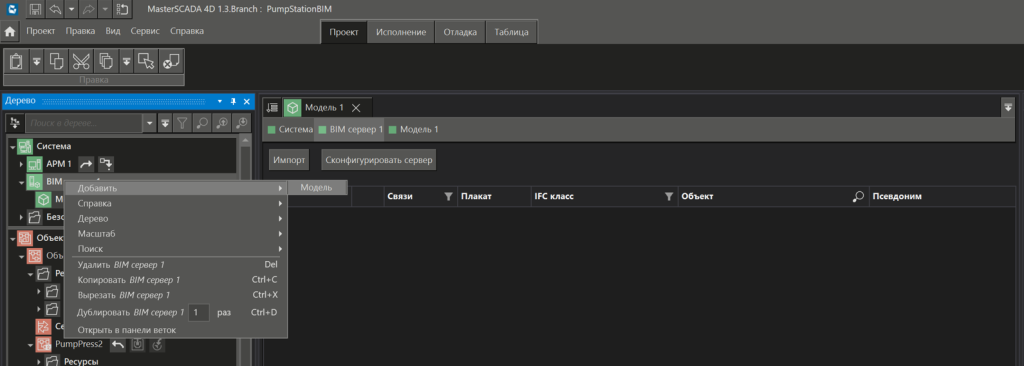The width and height of the screenshot is (1024, 366).
Task: Click the clipboard Paste icon
Action: pos(16,61)
